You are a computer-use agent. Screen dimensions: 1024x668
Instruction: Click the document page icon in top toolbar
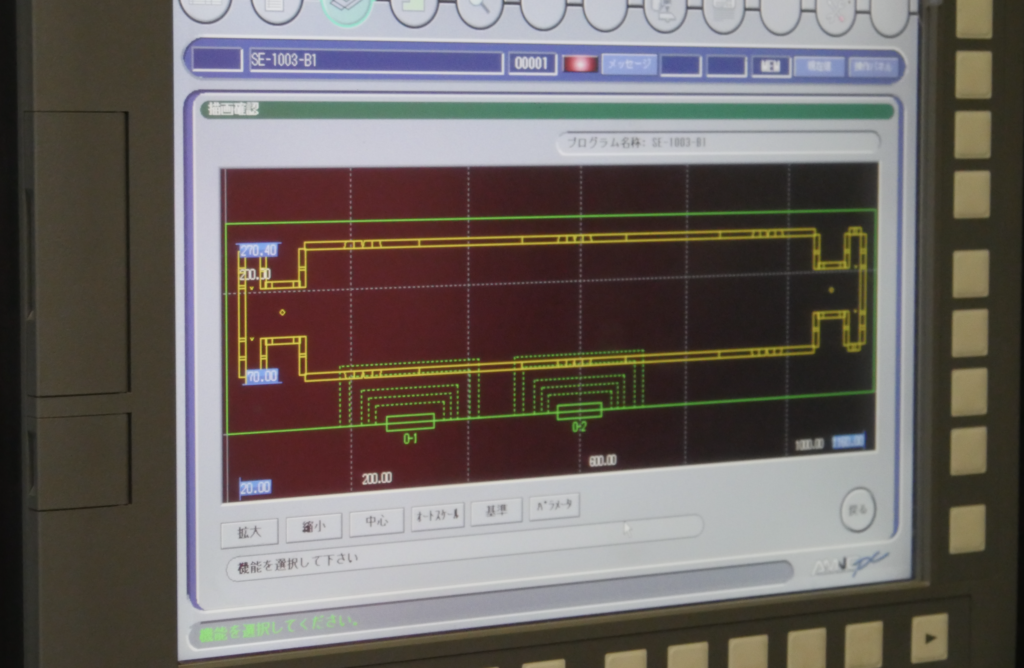pyautogui.click(x=277, y=8)
